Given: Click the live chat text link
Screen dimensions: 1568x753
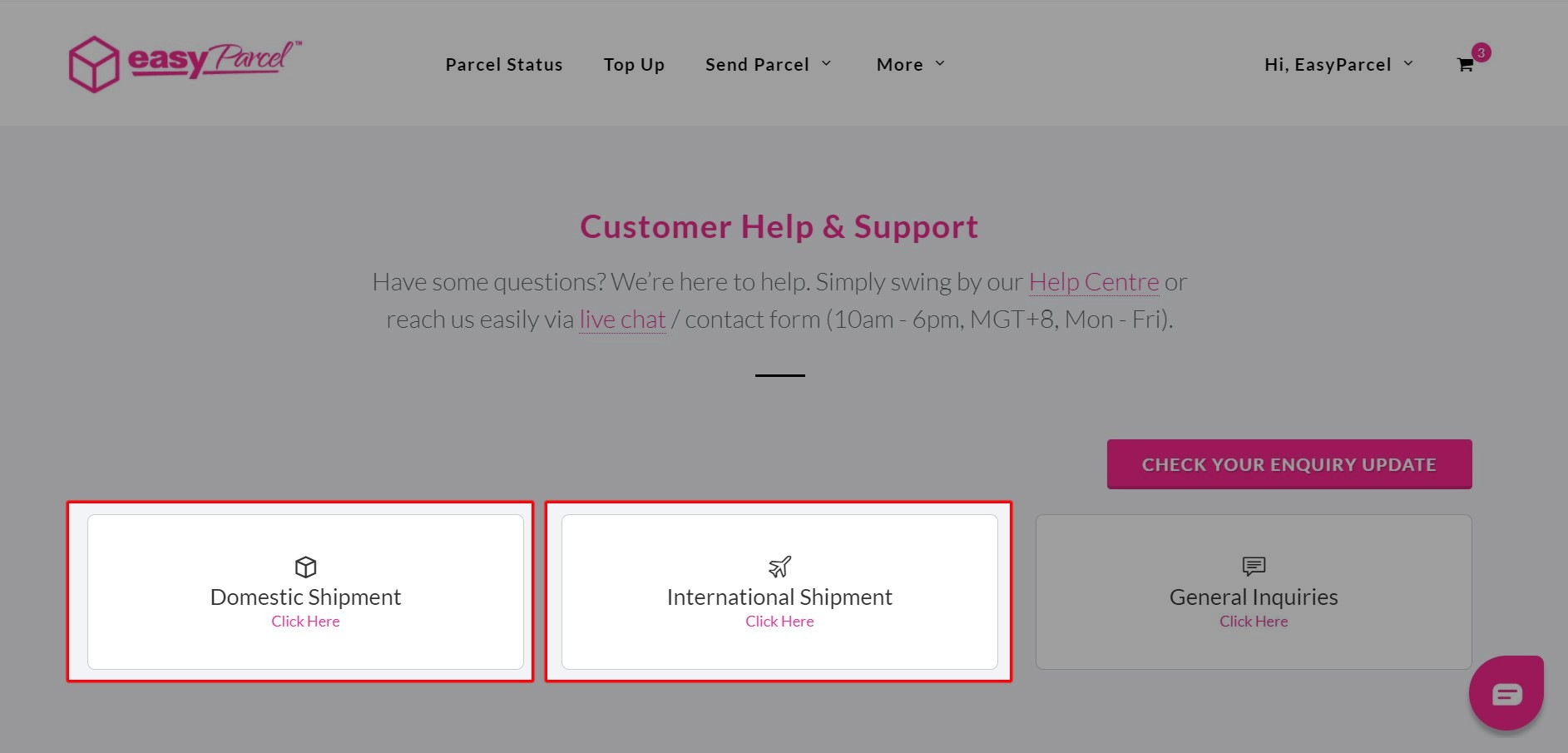Looking at the screenshot, I should point(621,319).
